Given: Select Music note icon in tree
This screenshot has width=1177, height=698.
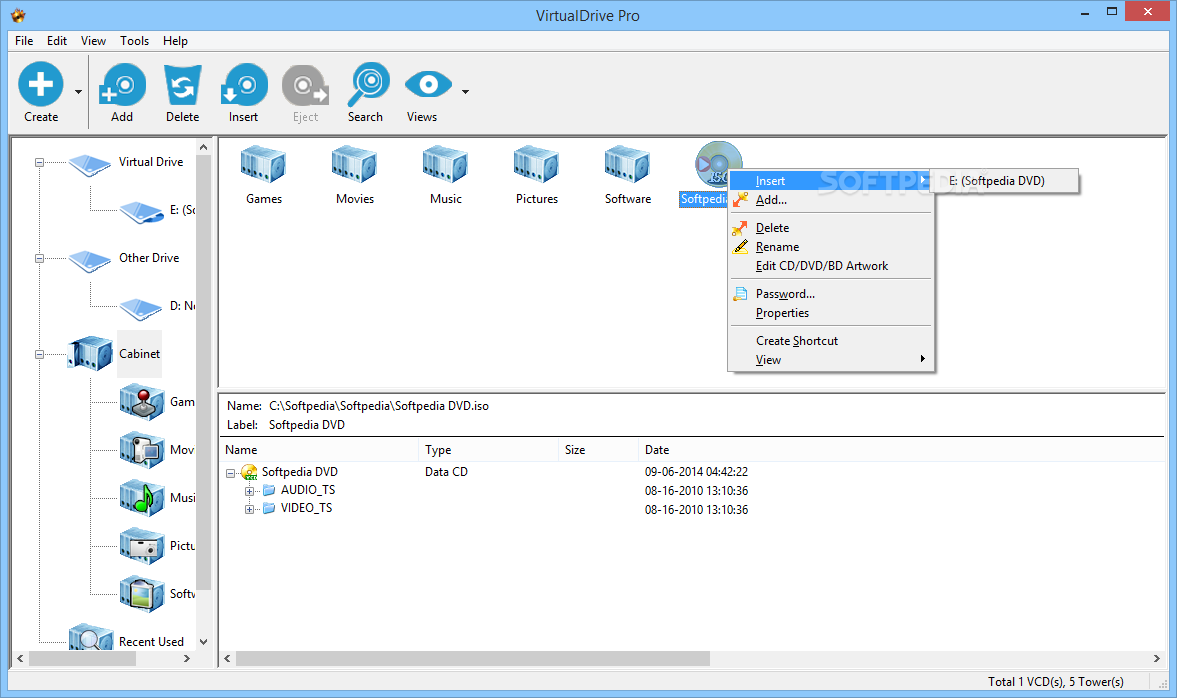Looking at the screenshot, I should tap(141, 498).
